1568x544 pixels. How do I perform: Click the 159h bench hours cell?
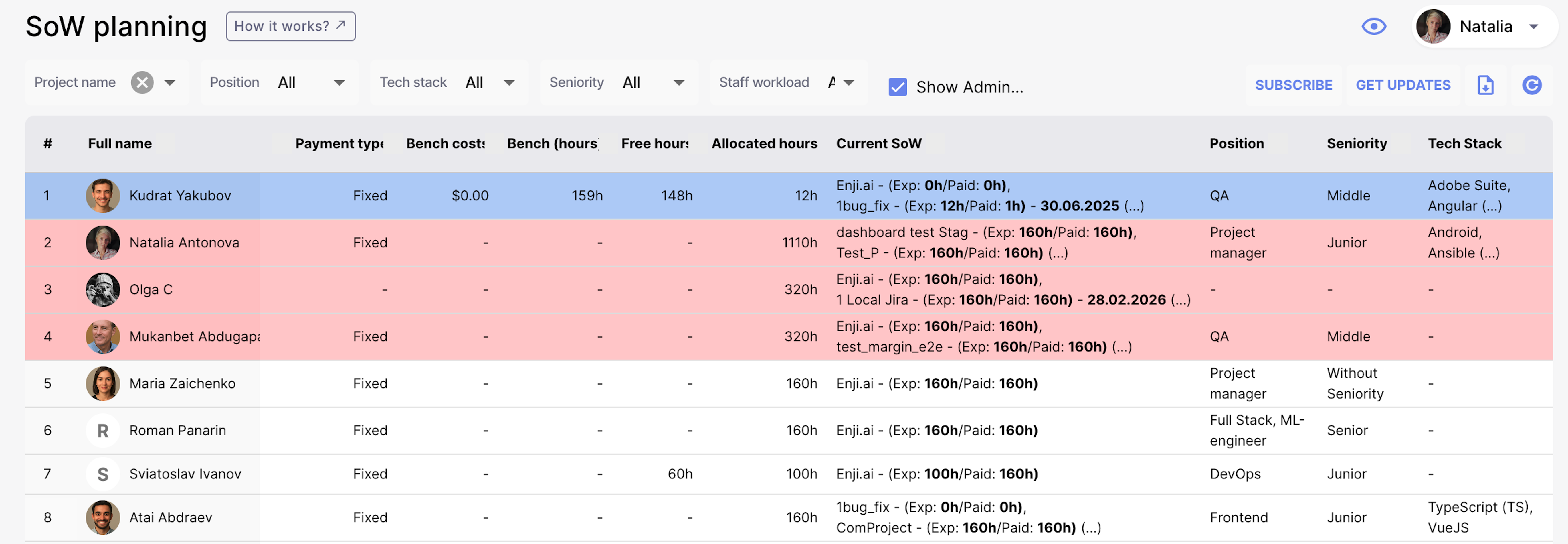(x=587, y=196)
